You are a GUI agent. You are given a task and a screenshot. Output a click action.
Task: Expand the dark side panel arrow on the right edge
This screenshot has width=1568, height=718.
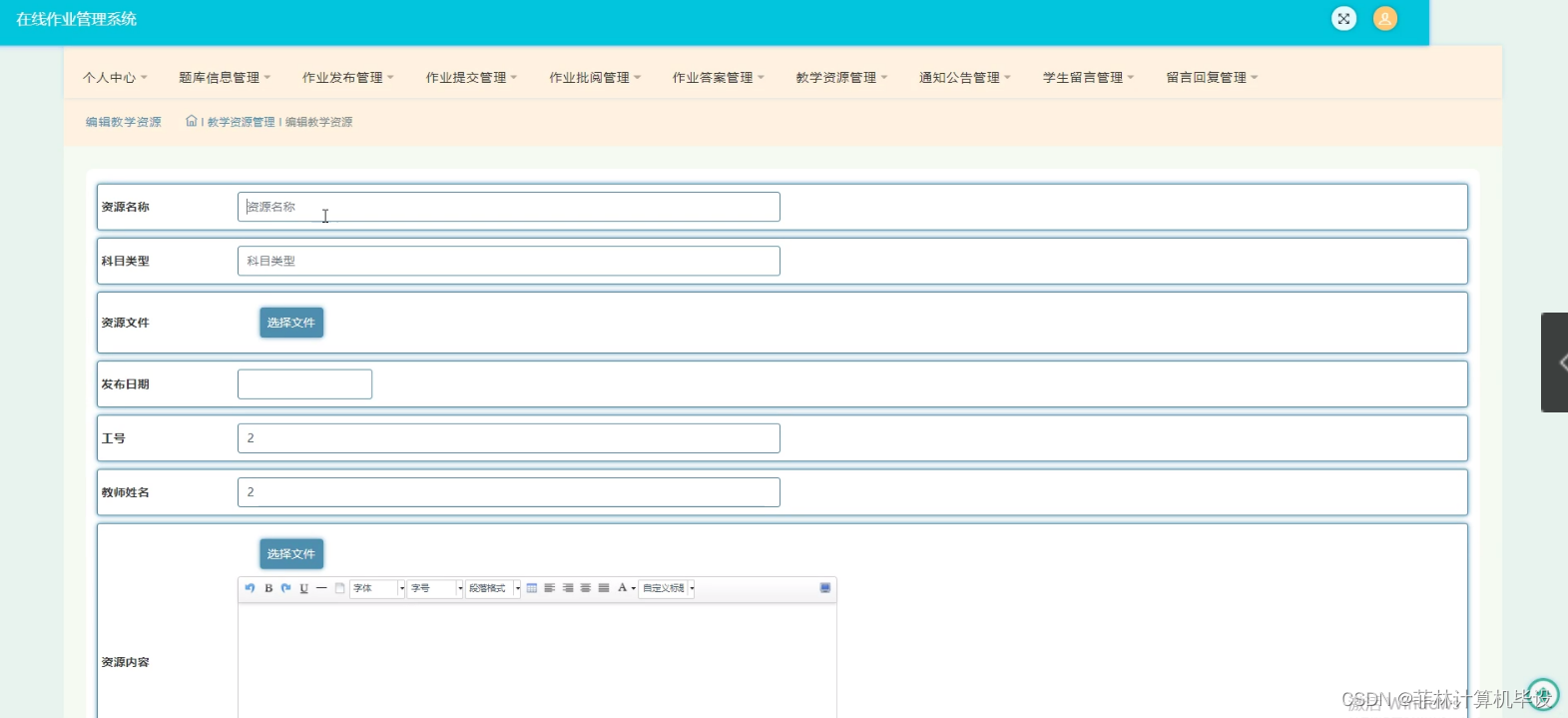click(1557, 362)
